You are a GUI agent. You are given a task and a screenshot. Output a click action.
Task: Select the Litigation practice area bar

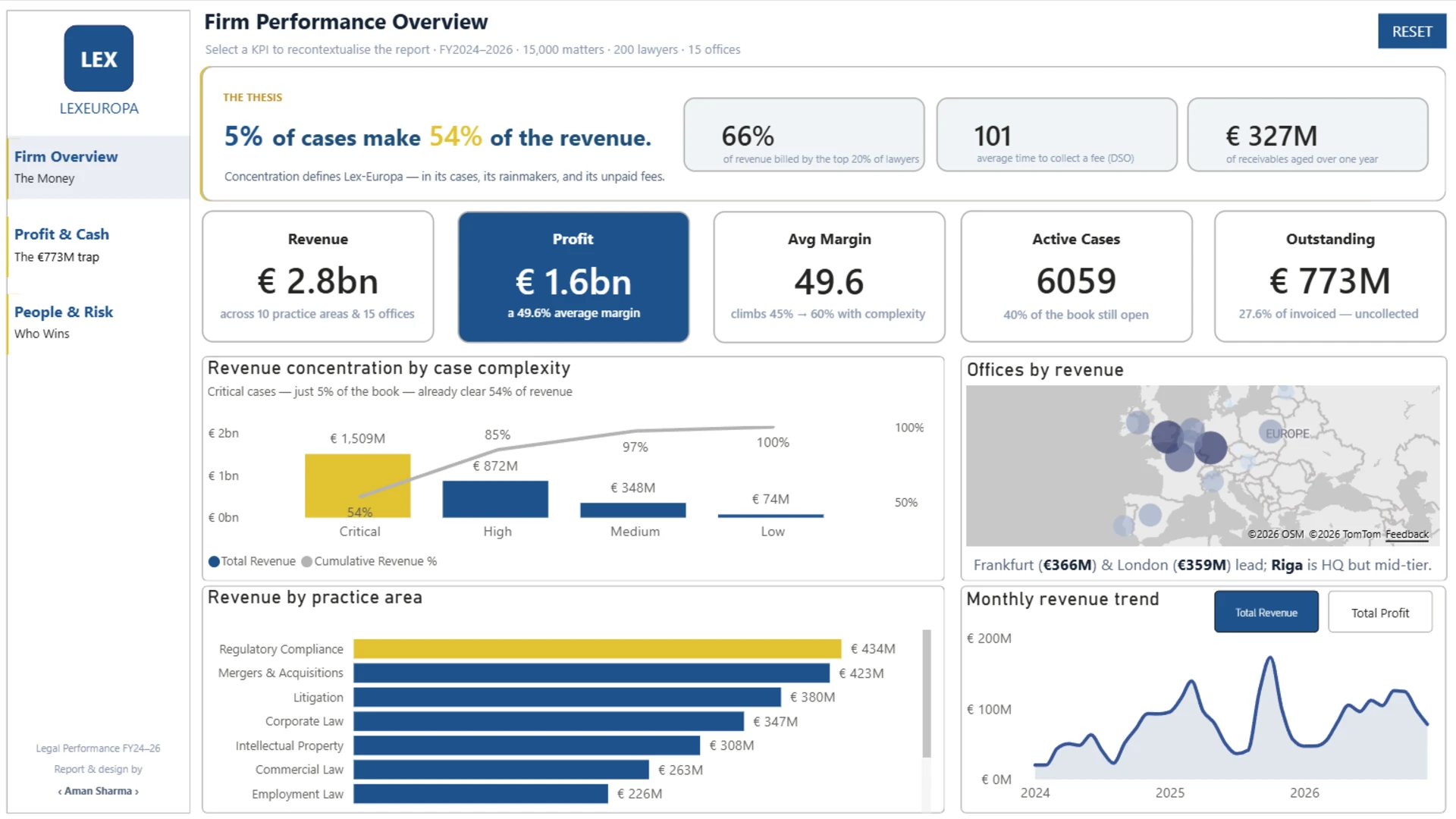[x=567, y=698]
